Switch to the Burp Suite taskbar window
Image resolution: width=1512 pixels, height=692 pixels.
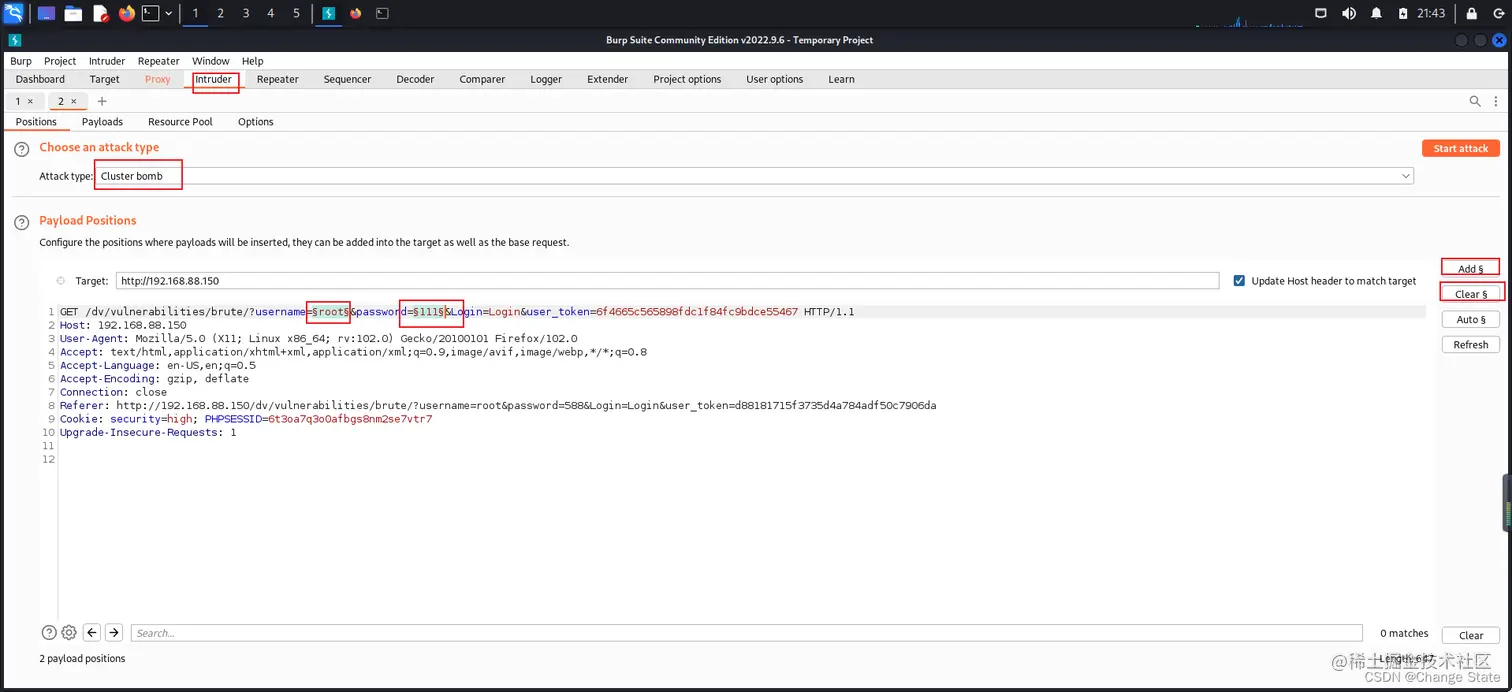point(329,13)
